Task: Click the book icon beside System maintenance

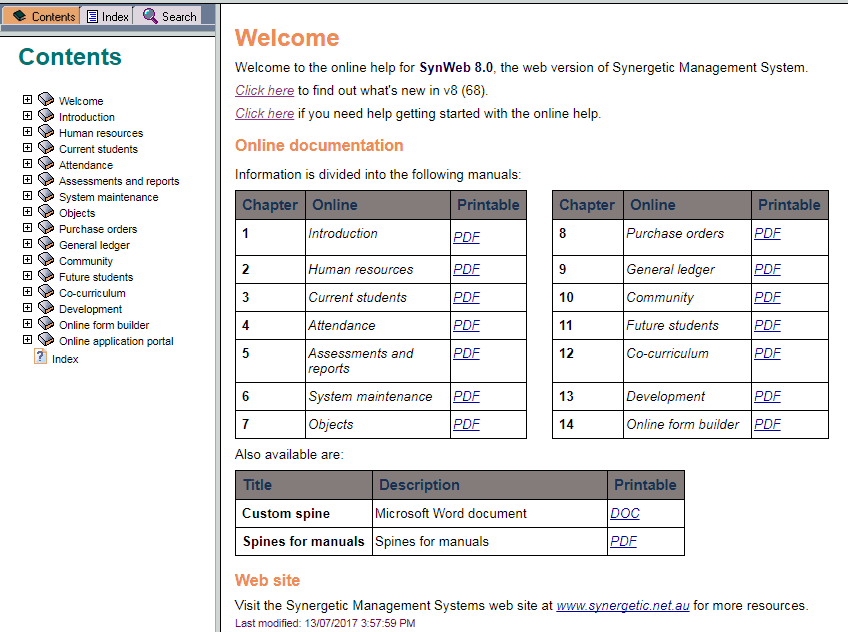Action: (x=46, y=196)
